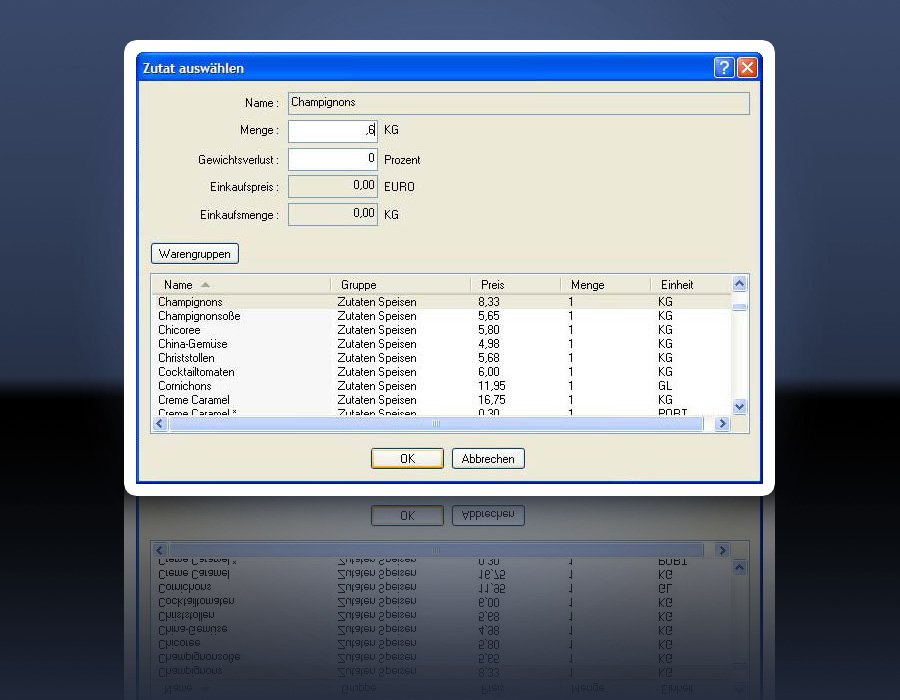Image resolution: width=900 pixels, height=700 pixels.
Task: Click KG unit in the Cocktailtomaten row
Action: pos(665,372)
